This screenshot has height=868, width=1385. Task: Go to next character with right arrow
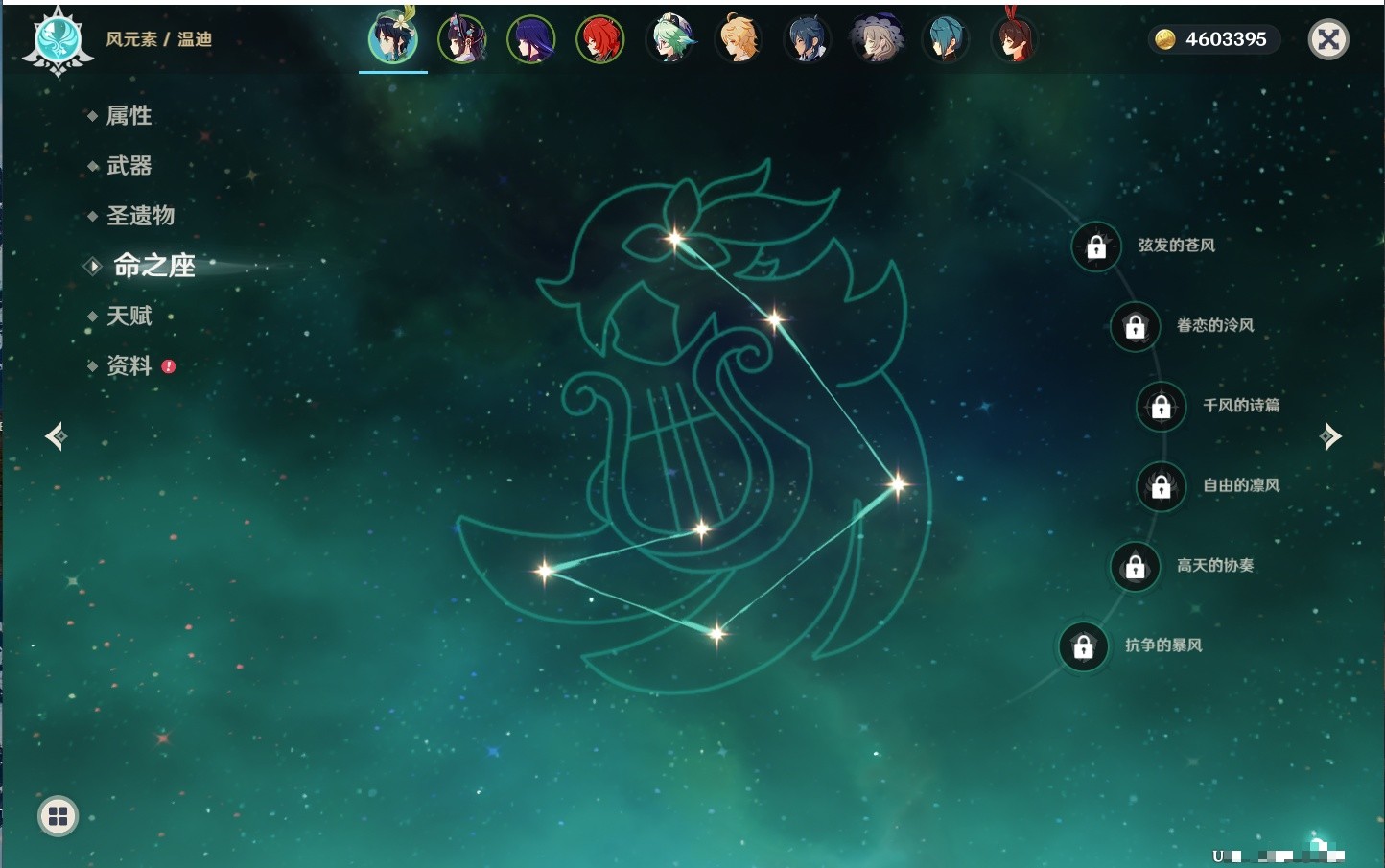[x=1330, y=436]
